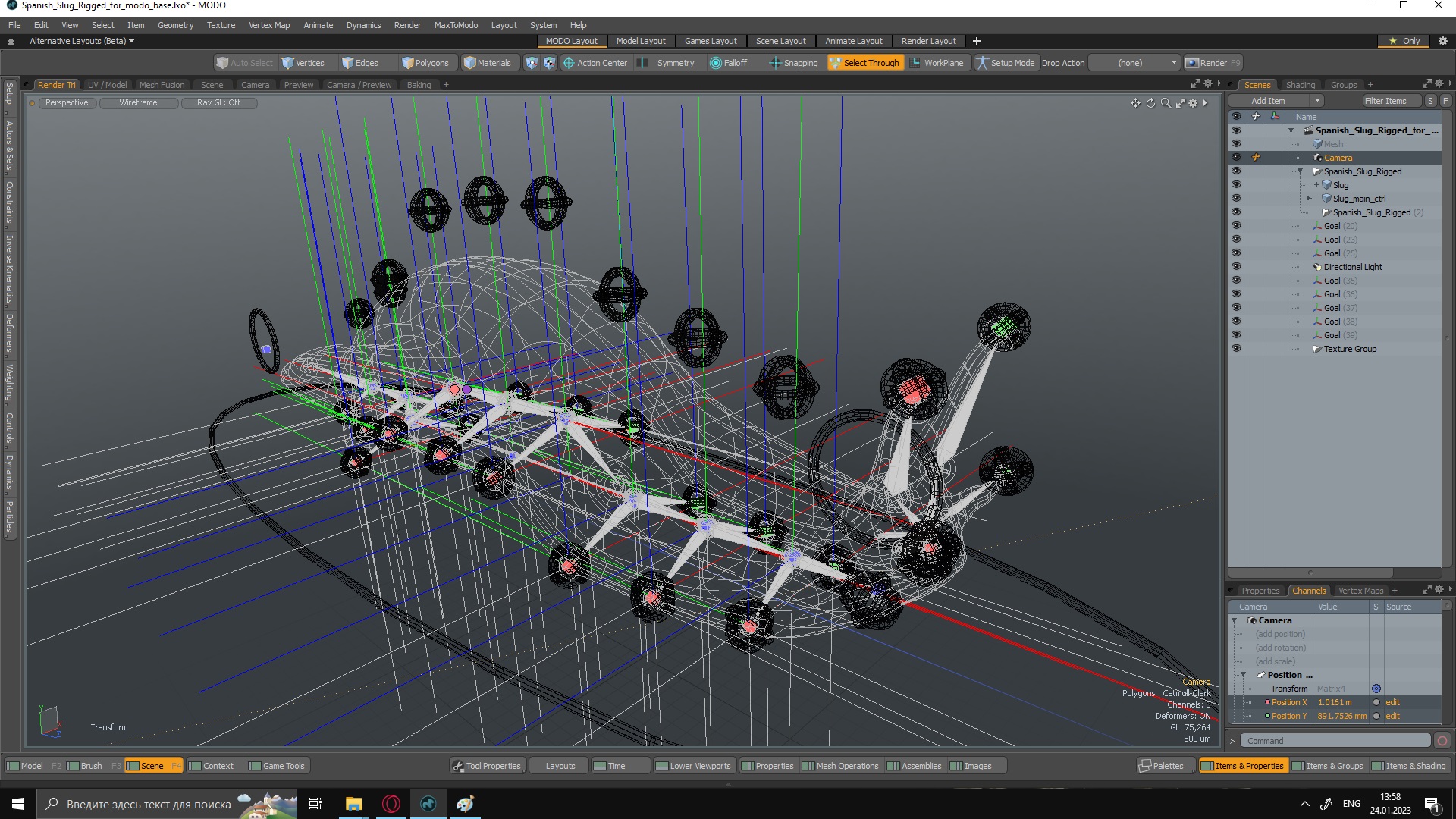Open the Add Item dropdown arrow

(1317, 101)
